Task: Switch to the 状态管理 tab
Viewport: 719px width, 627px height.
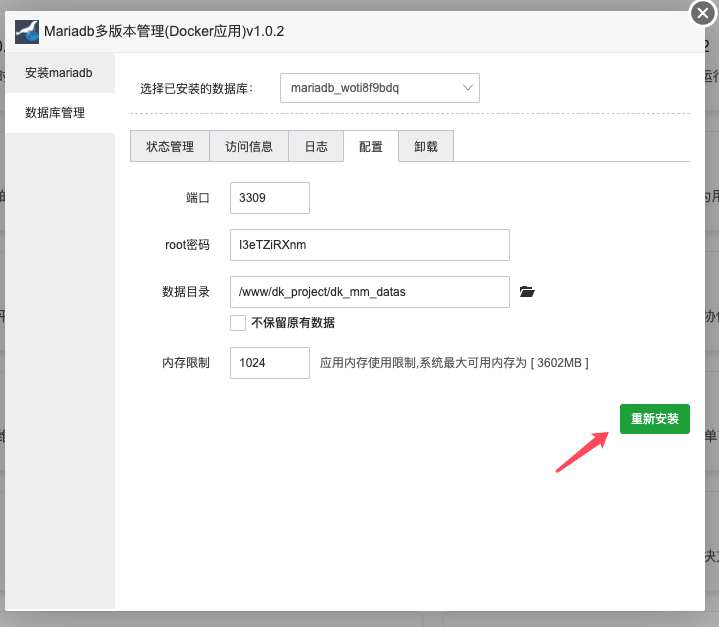Action: click(170, 146)
